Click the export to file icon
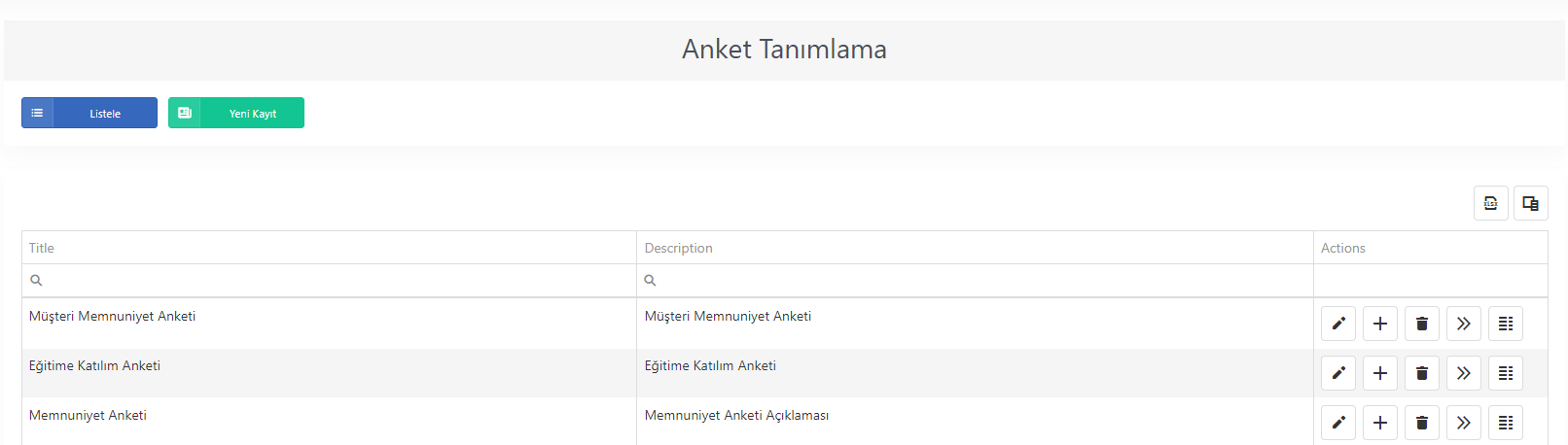The width and height of the screenshot is (1568, 445). pyautogui.click(x=1491, y=203)
